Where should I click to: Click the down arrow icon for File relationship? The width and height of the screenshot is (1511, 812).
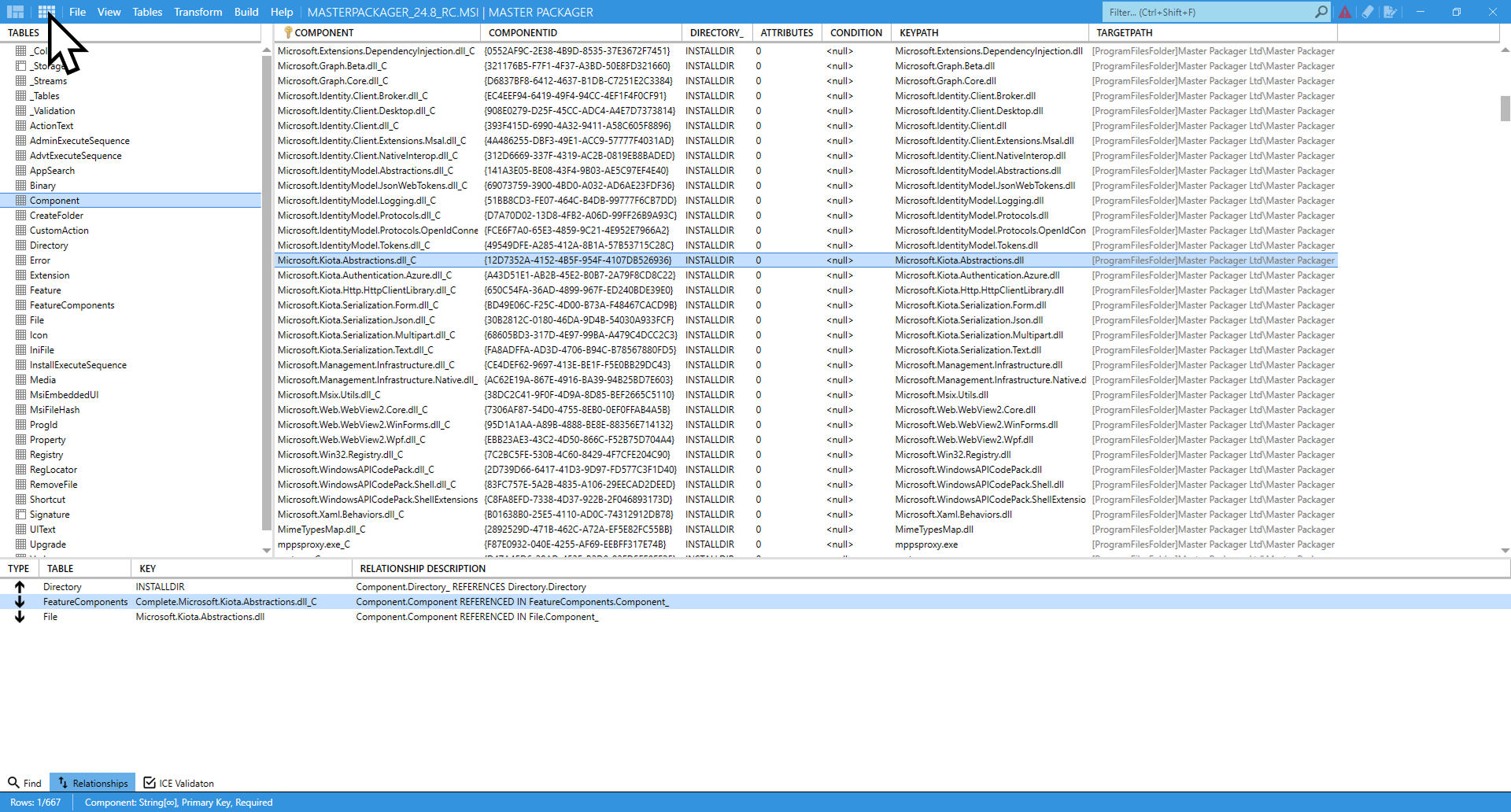pos(20,617)
